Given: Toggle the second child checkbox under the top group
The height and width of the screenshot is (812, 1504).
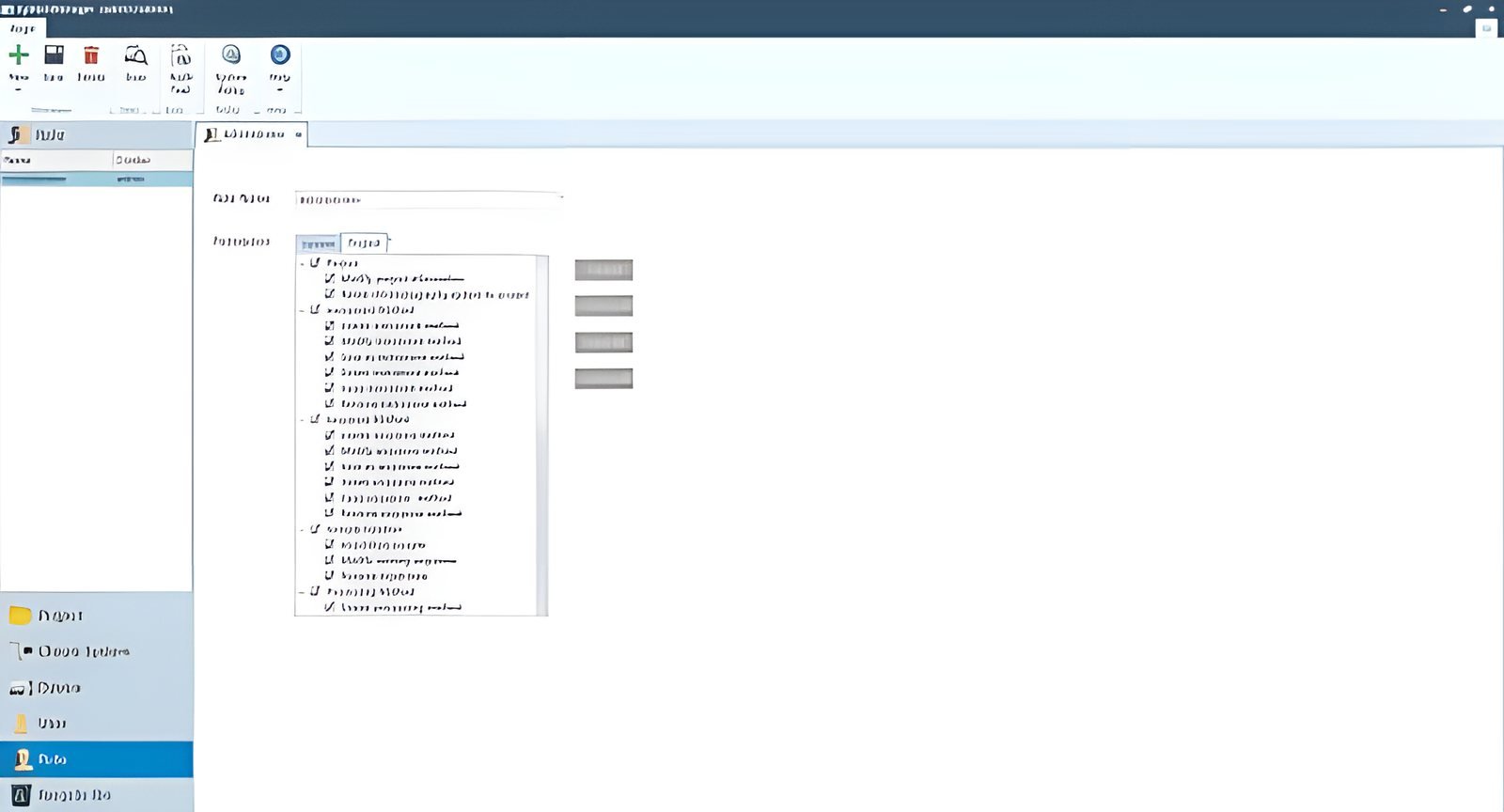Looking at the screenshot, I should point(330,294).
